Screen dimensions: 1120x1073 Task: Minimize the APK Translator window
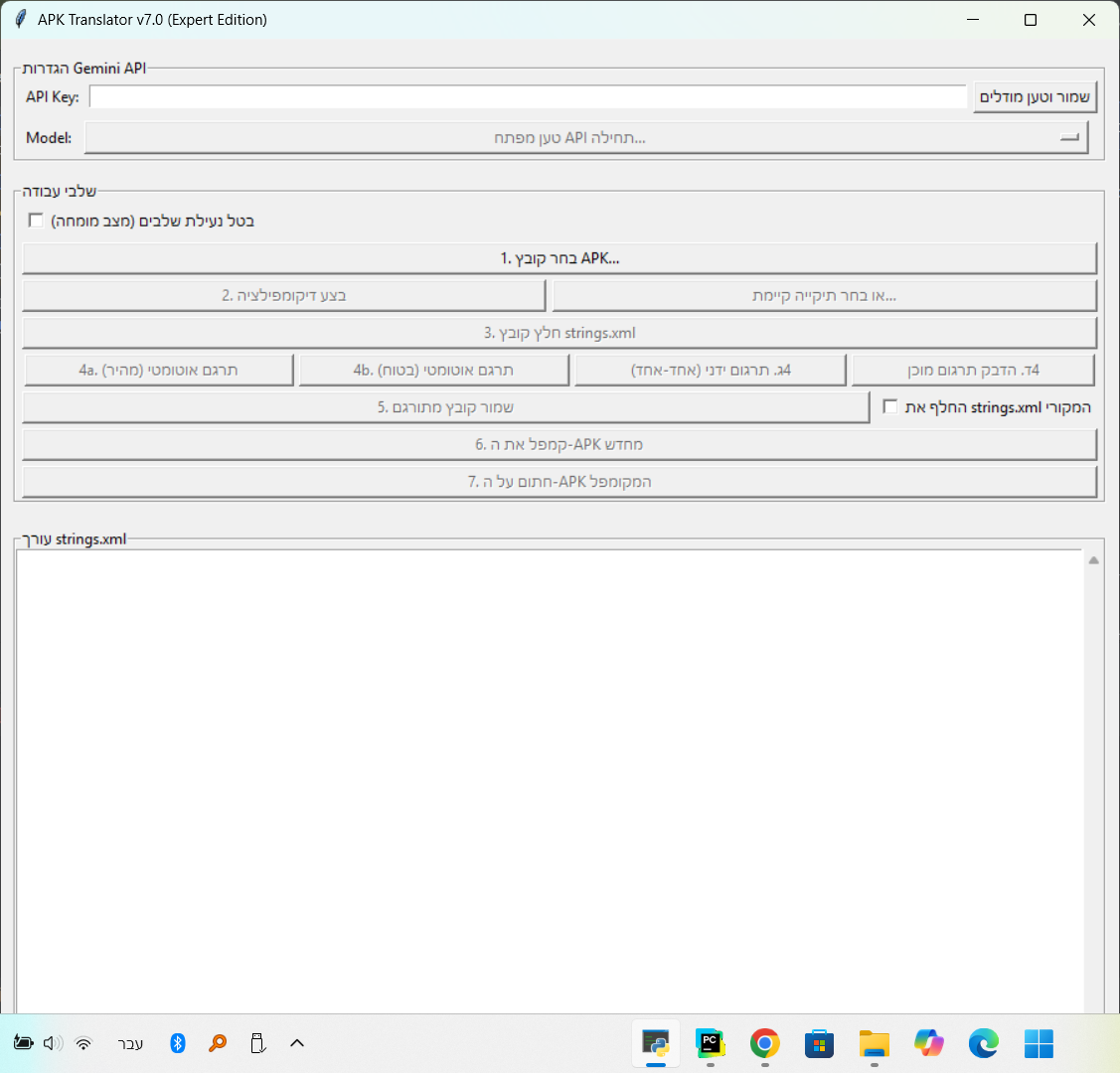[973, 19]
